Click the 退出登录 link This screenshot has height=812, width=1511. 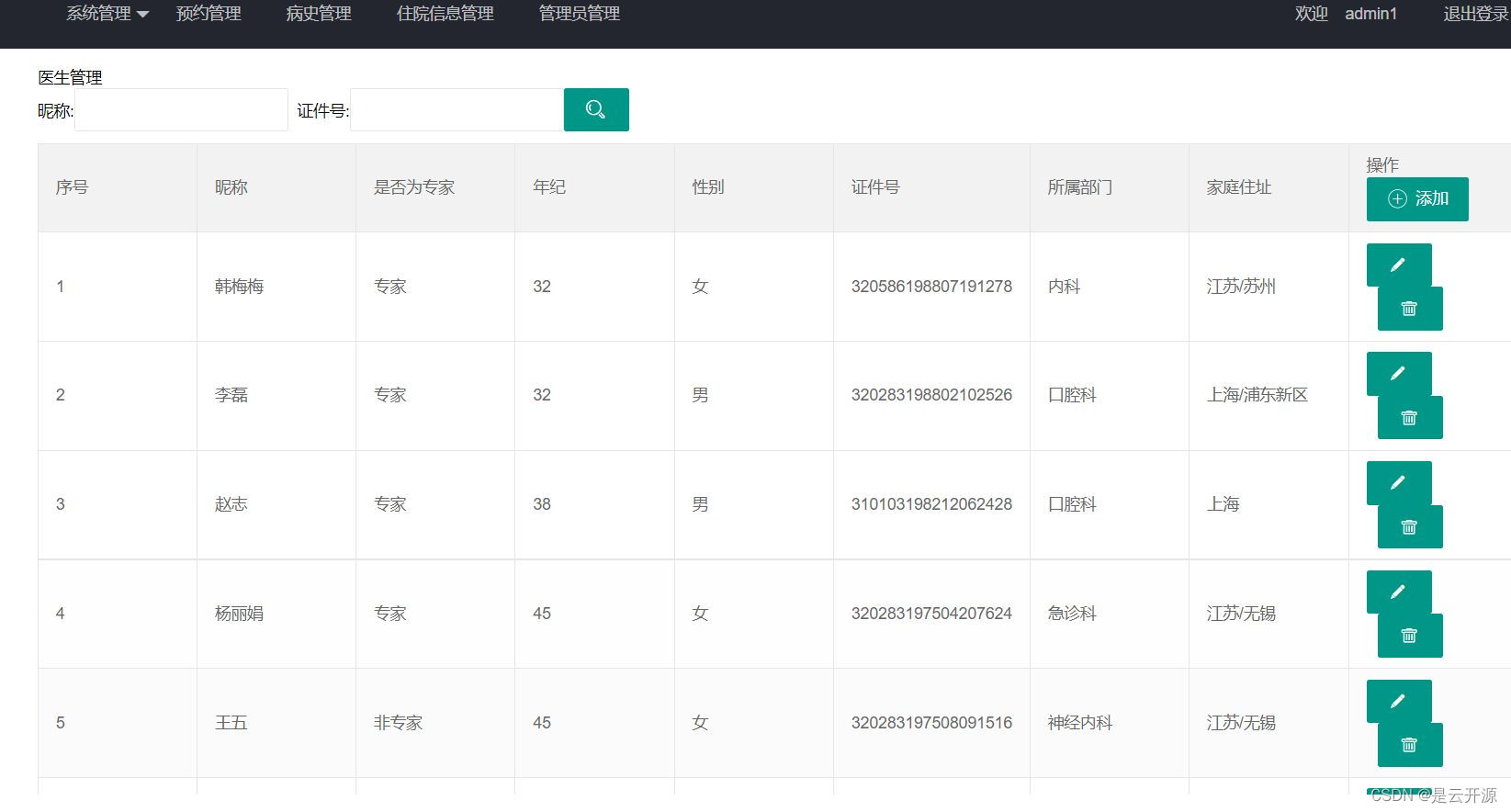coord(1475,14)
